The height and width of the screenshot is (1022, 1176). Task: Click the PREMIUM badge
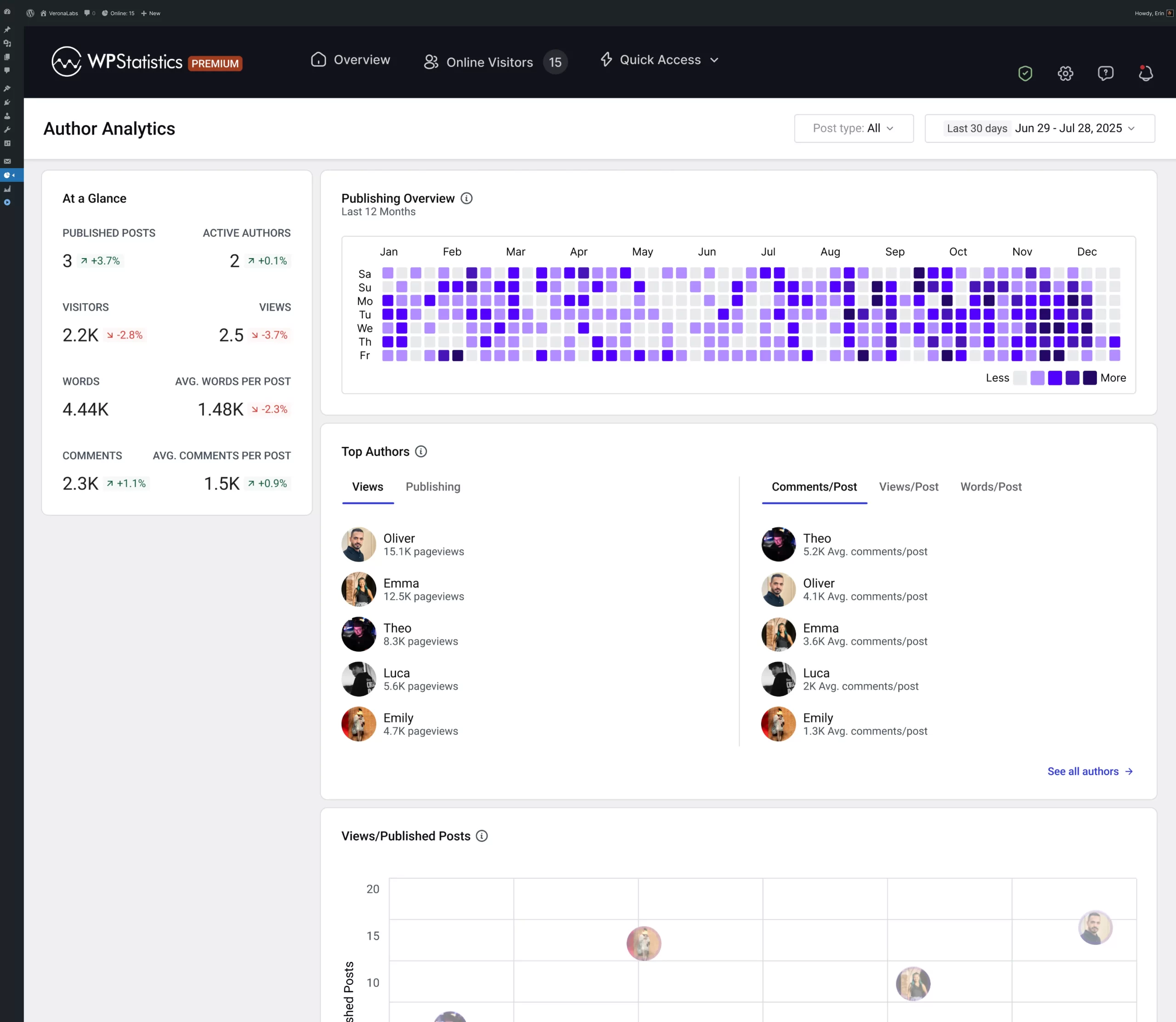pos(215,63)
